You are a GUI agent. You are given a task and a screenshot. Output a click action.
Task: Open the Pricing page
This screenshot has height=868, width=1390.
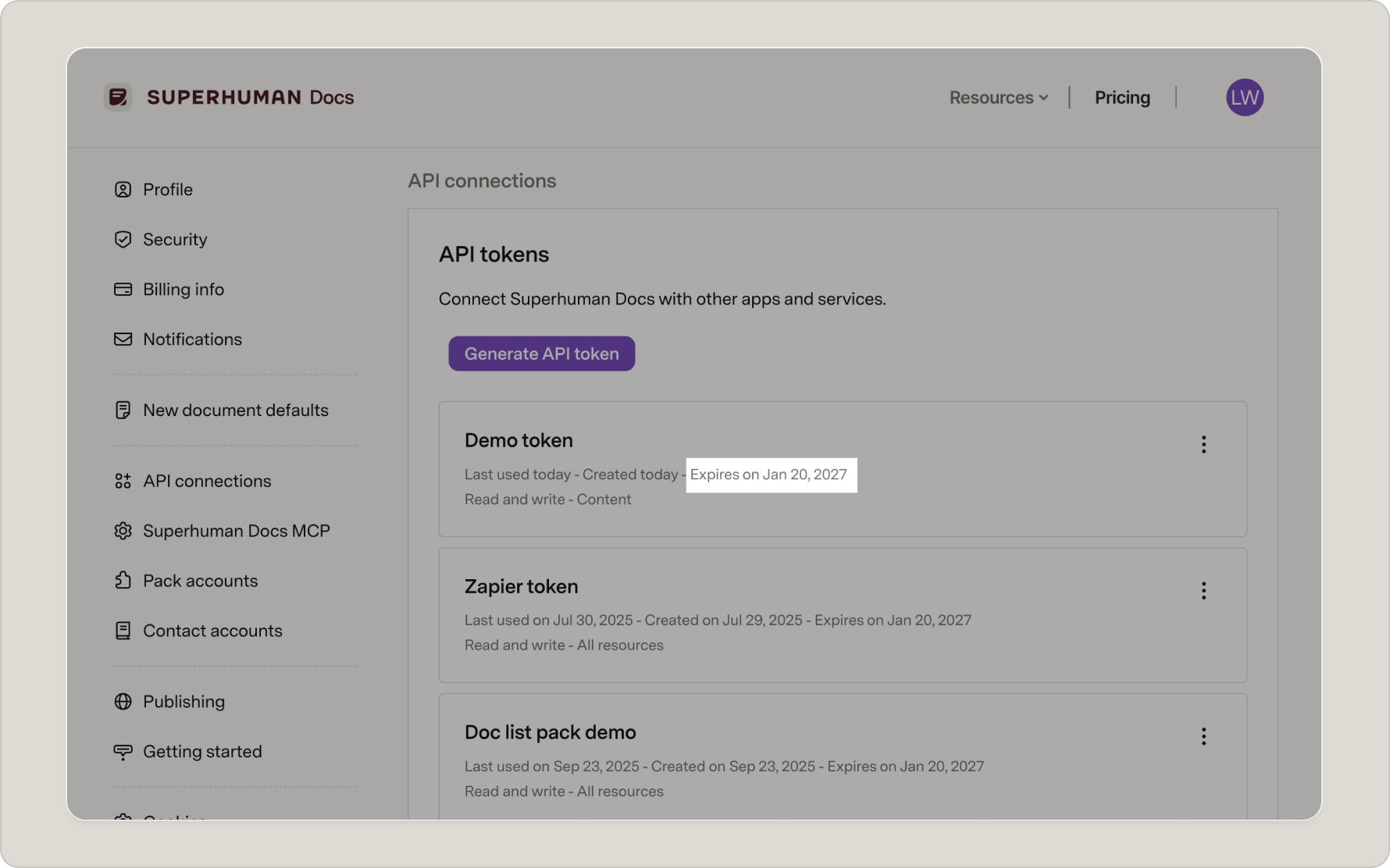pyautogui.click(x=1122, y=98)
